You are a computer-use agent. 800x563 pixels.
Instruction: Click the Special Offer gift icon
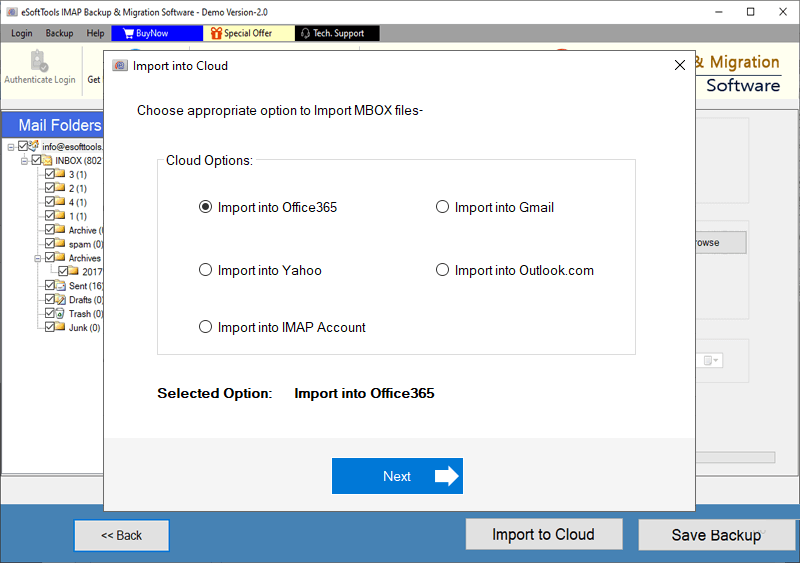point(213,33)
